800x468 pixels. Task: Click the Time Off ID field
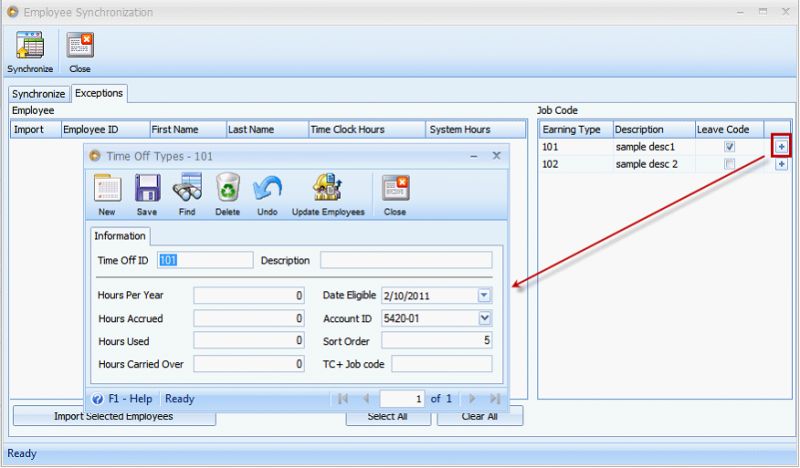coord(205,260)
